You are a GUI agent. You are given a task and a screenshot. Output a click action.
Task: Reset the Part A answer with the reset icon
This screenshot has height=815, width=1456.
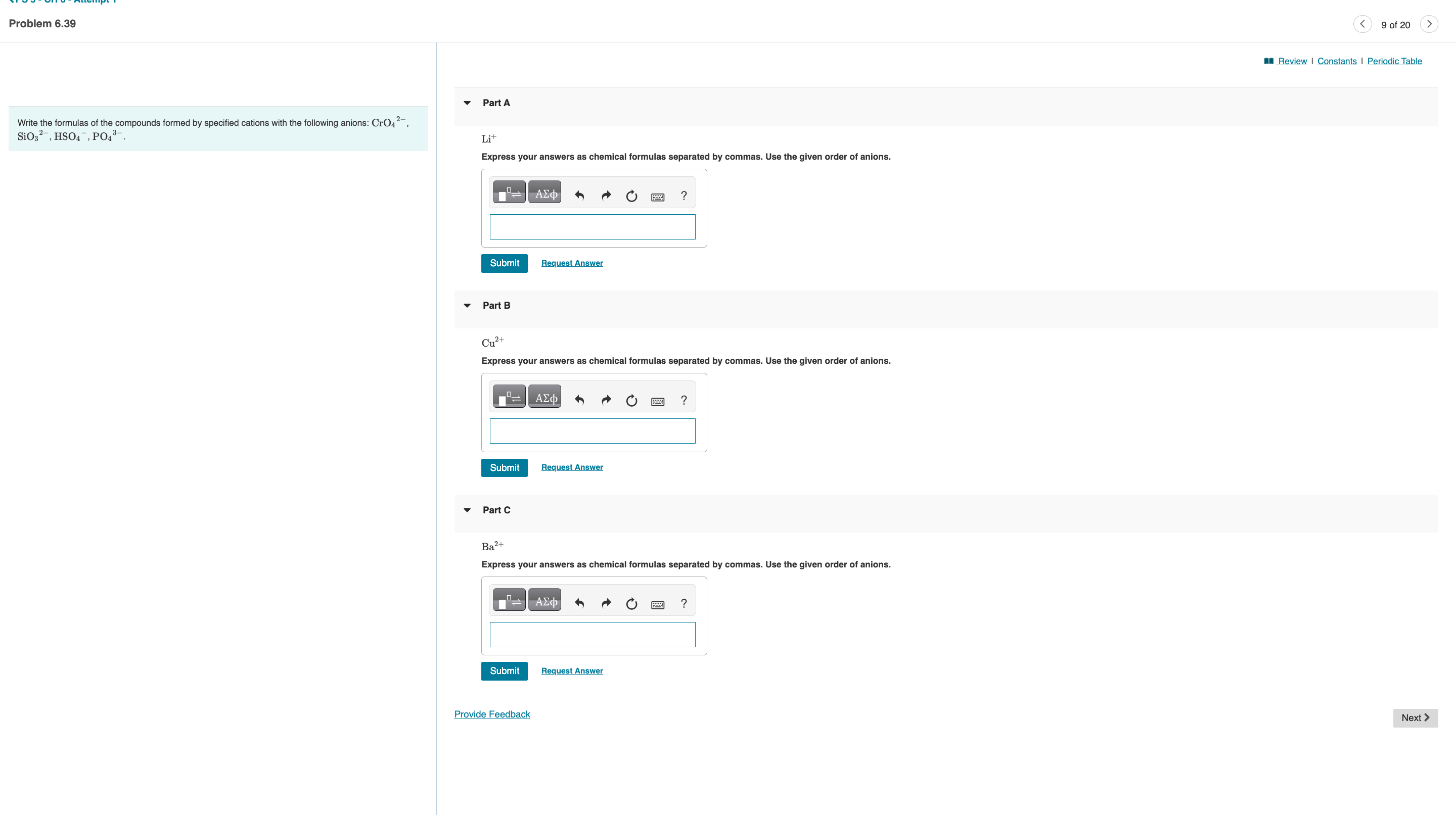pos(631,196)
